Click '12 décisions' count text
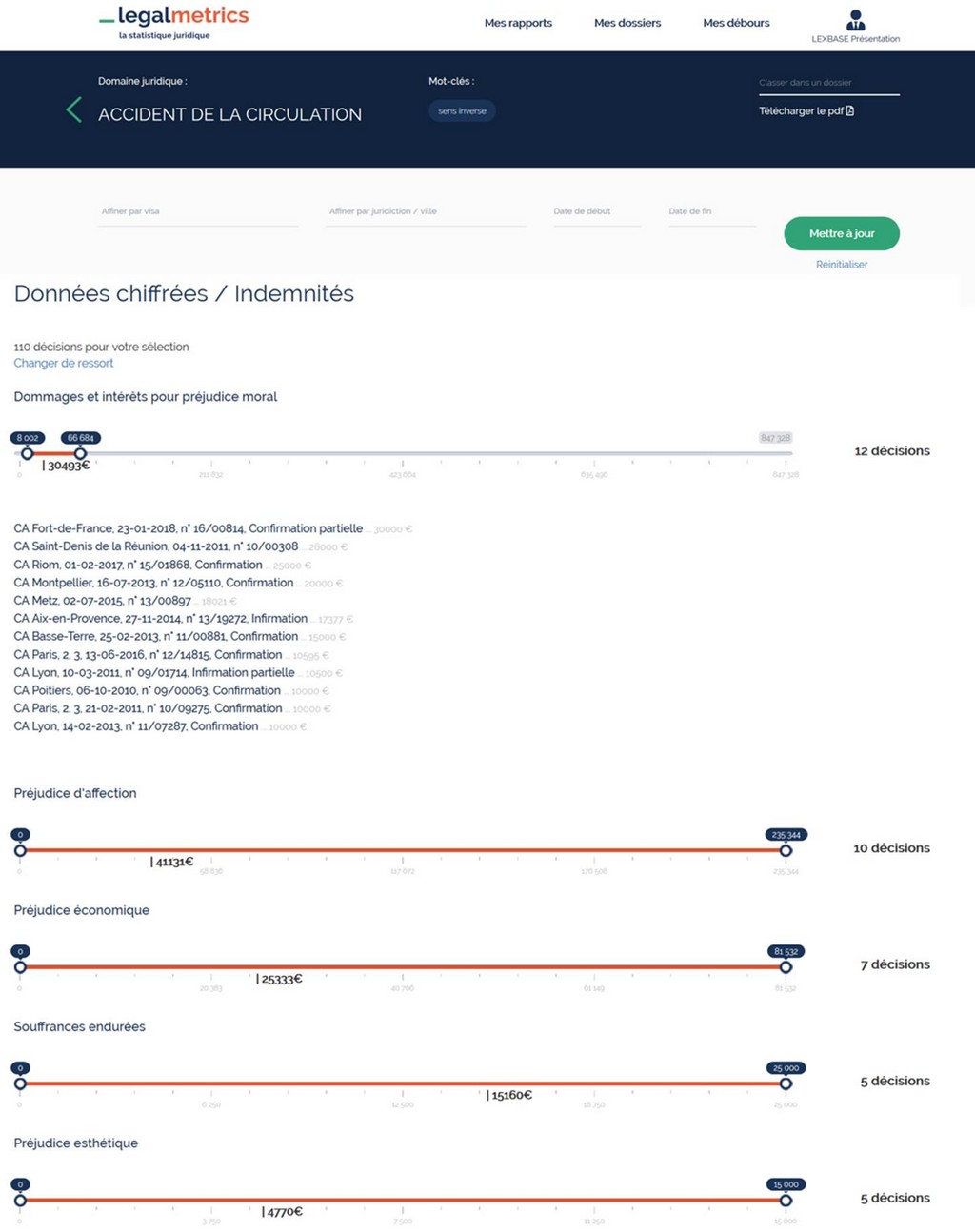Screen dimensions: 975x1232 click(892, 451)
